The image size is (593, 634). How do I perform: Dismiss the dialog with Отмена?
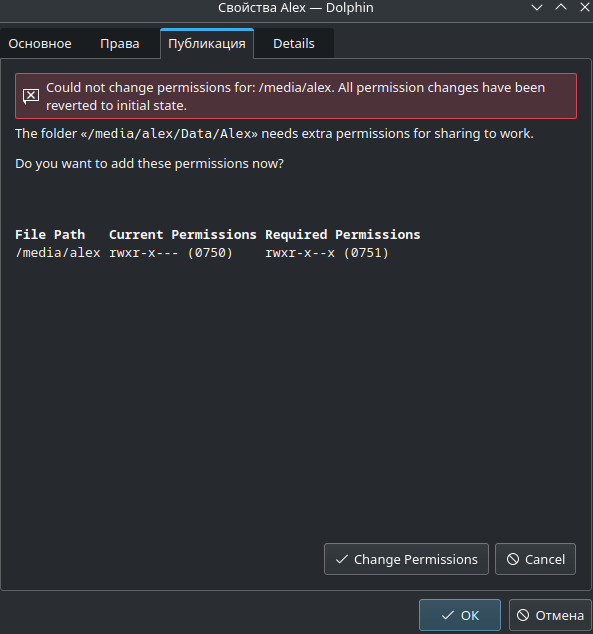tap(550, 615)
